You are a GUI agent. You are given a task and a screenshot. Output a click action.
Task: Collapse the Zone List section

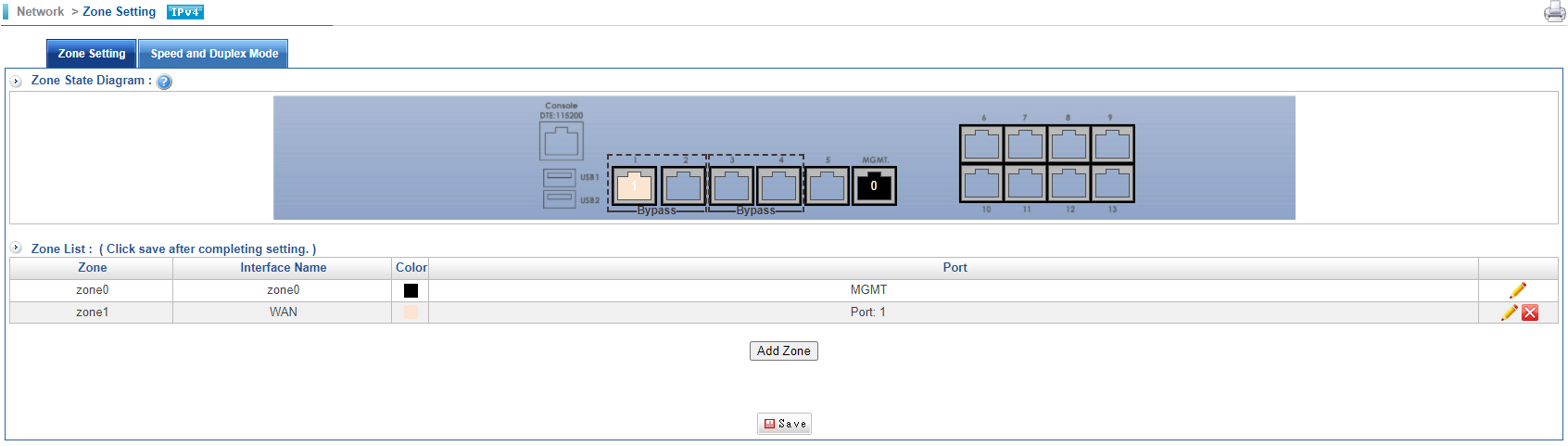16,248
